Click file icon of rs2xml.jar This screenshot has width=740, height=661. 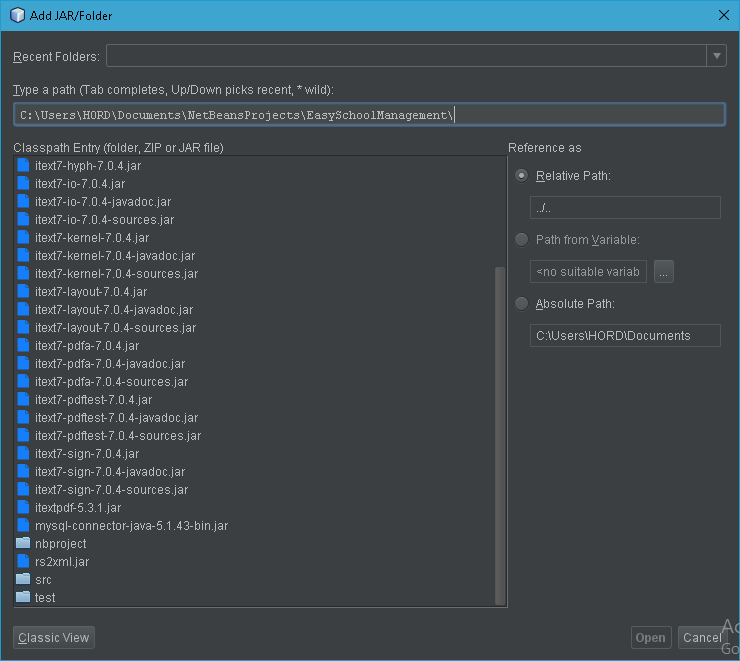(23, 561)
